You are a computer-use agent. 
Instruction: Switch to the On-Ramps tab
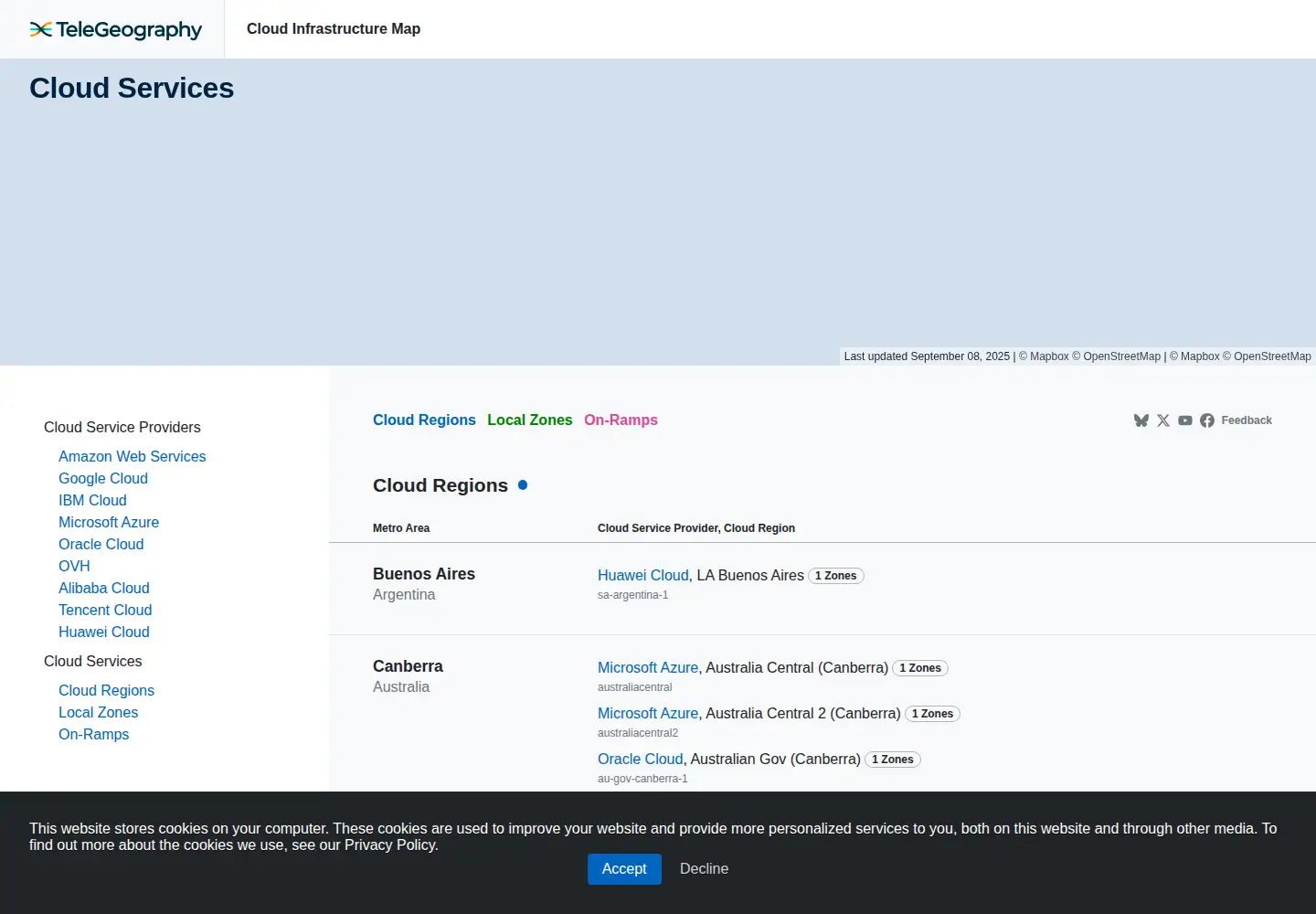click(621, 420)
